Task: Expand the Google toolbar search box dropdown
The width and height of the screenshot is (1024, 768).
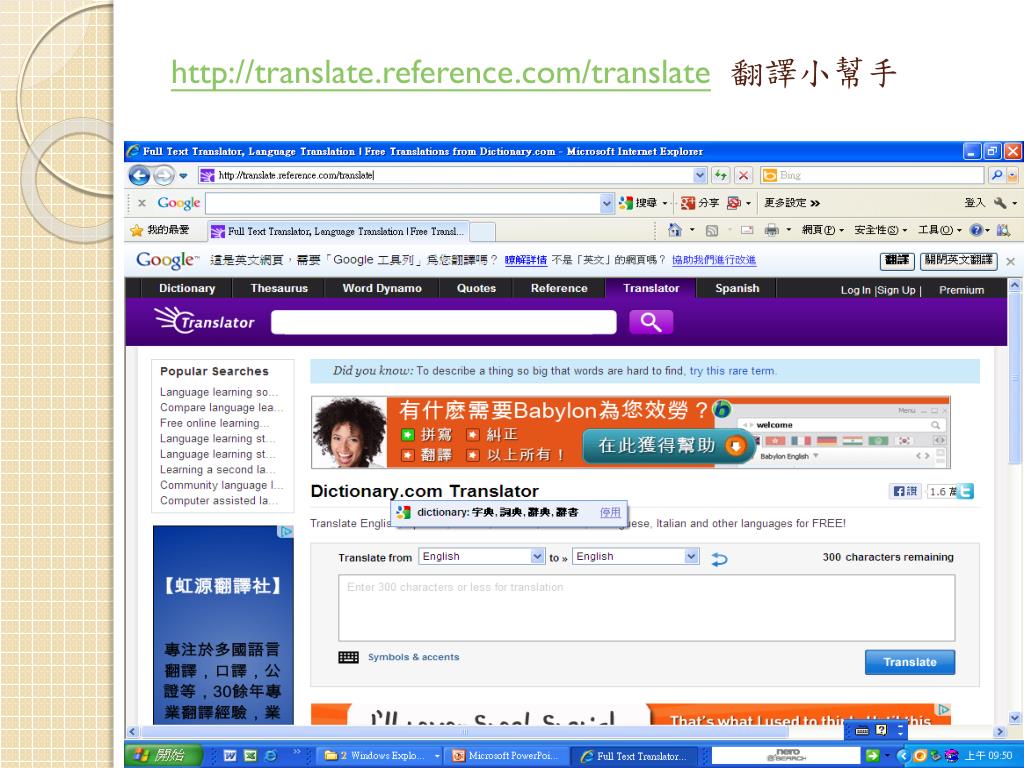Action: [x=606, y=203]
